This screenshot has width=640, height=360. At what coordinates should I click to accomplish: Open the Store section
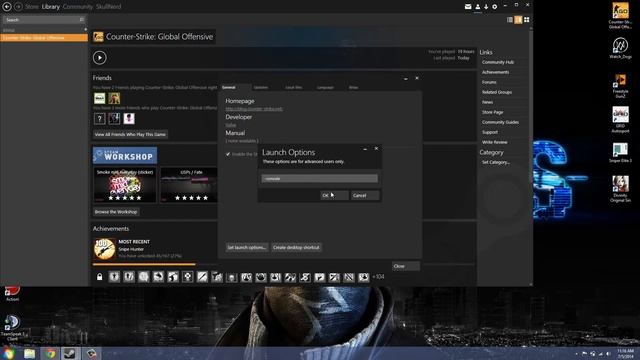pos(32,7)
